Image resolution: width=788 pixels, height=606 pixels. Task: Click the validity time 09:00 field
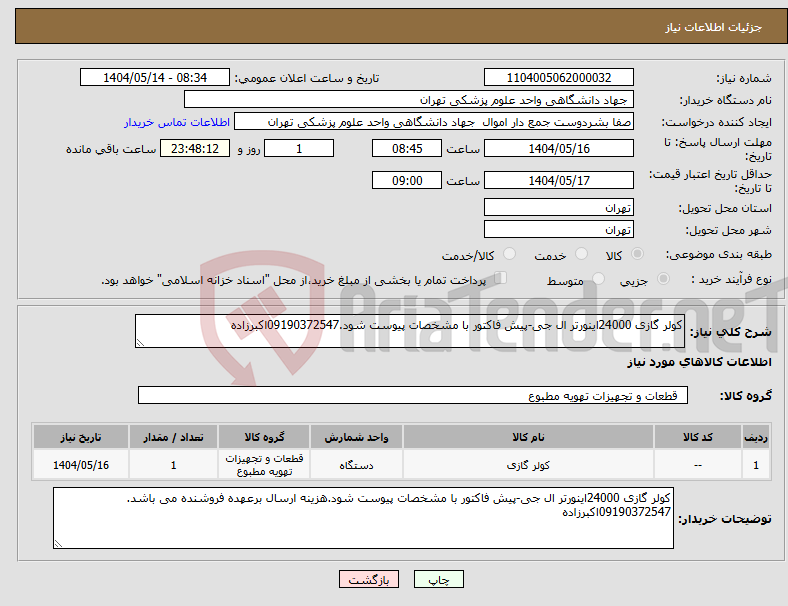click(407, 180)
